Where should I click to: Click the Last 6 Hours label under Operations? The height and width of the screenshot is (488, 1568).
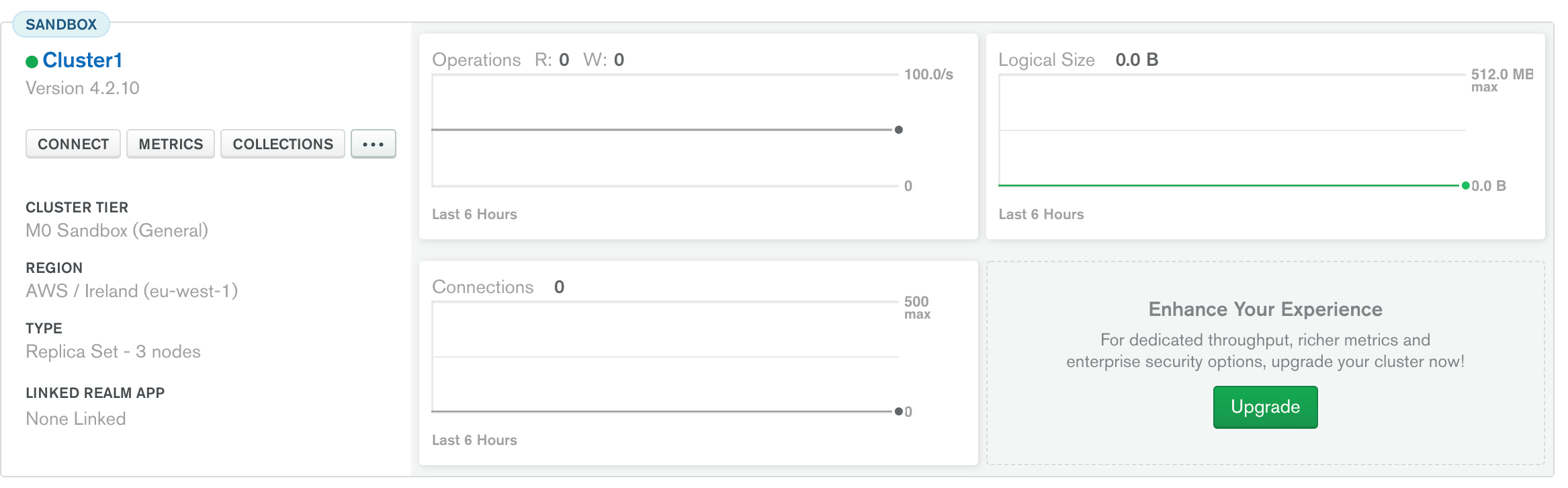474,214
